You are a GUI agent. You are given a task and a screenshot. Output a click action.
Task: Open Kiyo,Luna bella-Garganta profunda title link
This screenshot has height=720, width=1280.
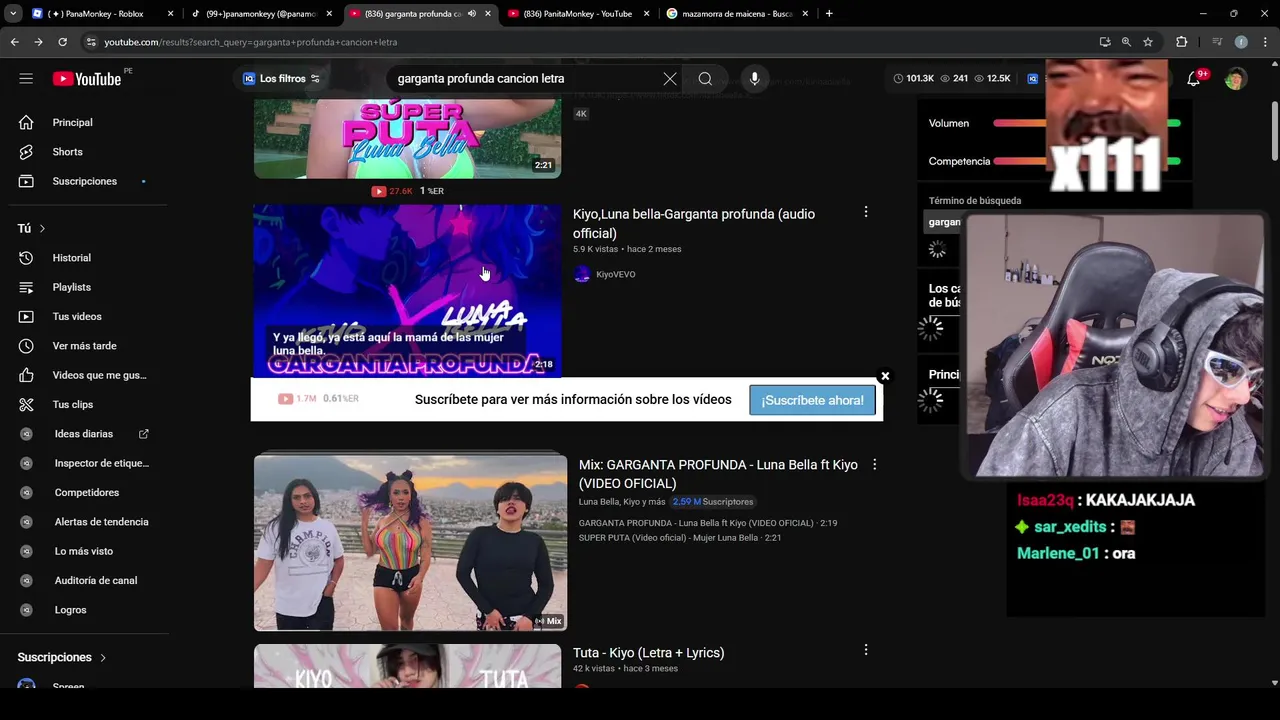[694, 223]
